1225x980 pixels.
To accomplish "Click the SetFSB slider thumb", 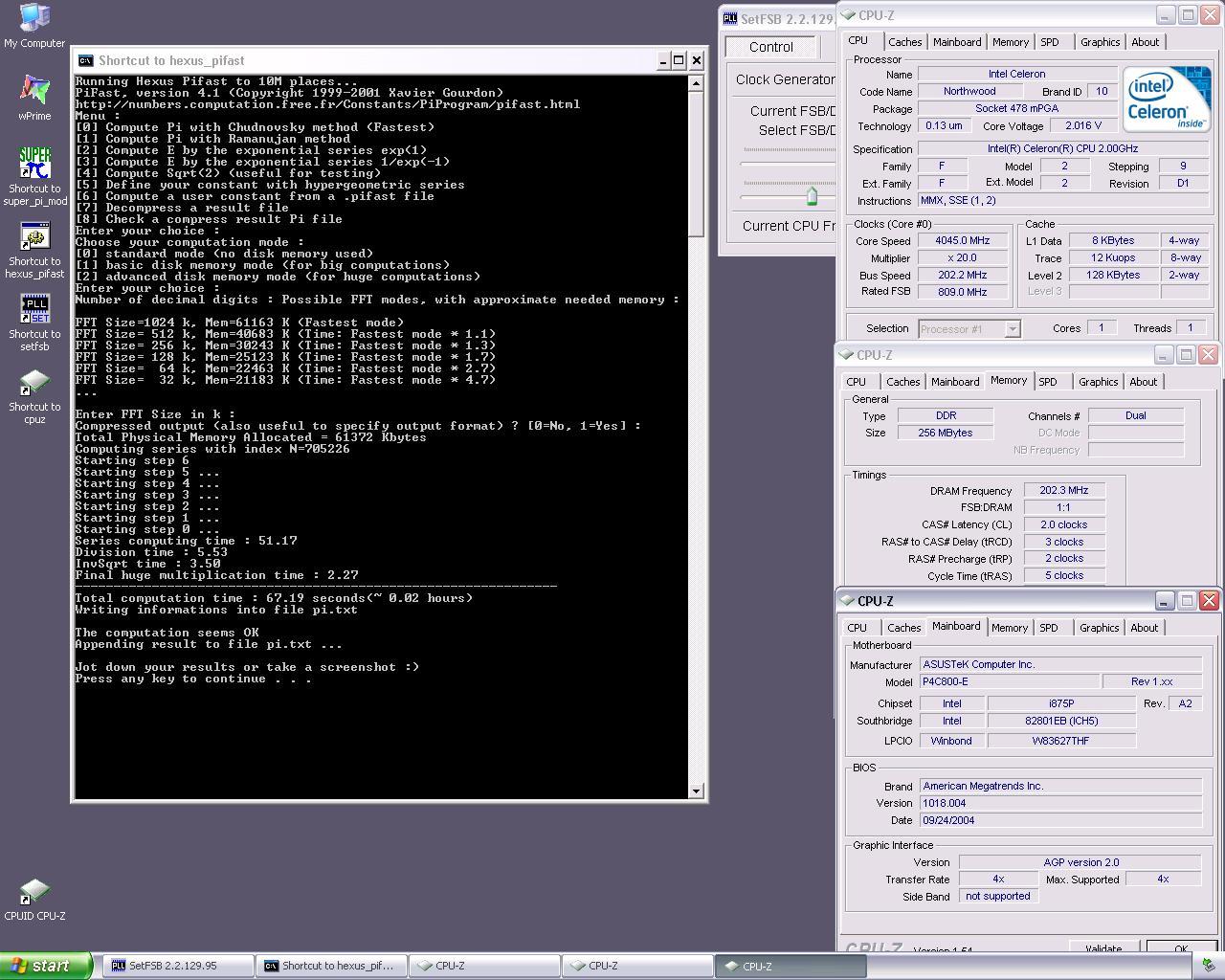I will tap(812, 196).
